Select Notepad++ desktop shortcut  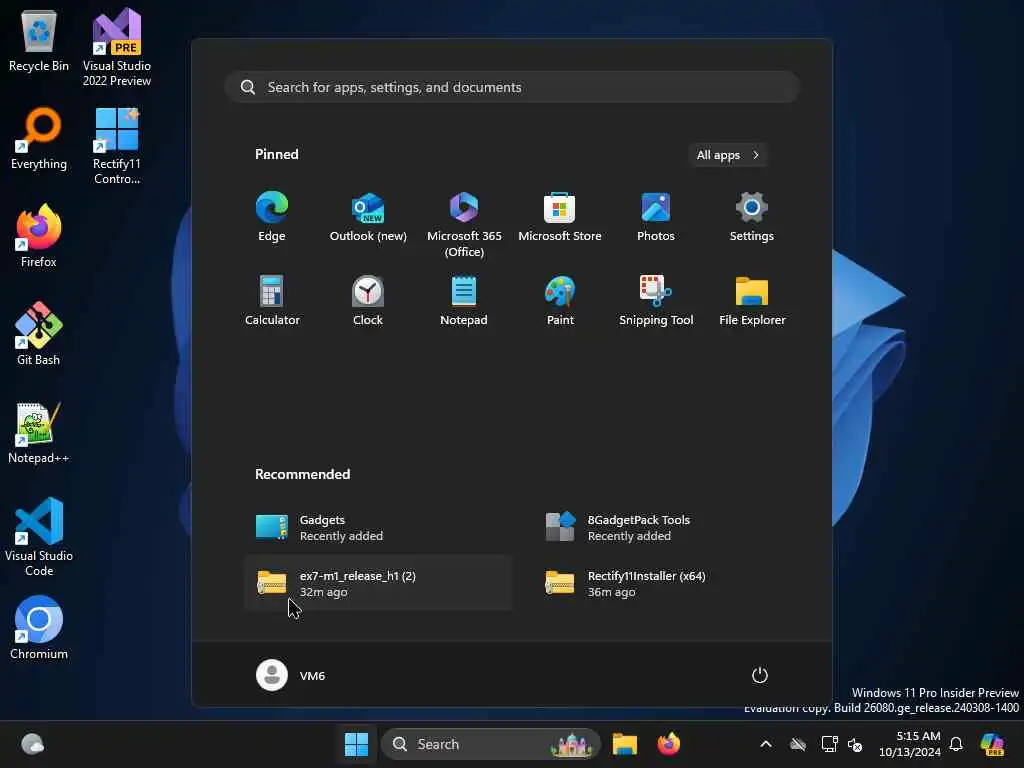point(39,432)
